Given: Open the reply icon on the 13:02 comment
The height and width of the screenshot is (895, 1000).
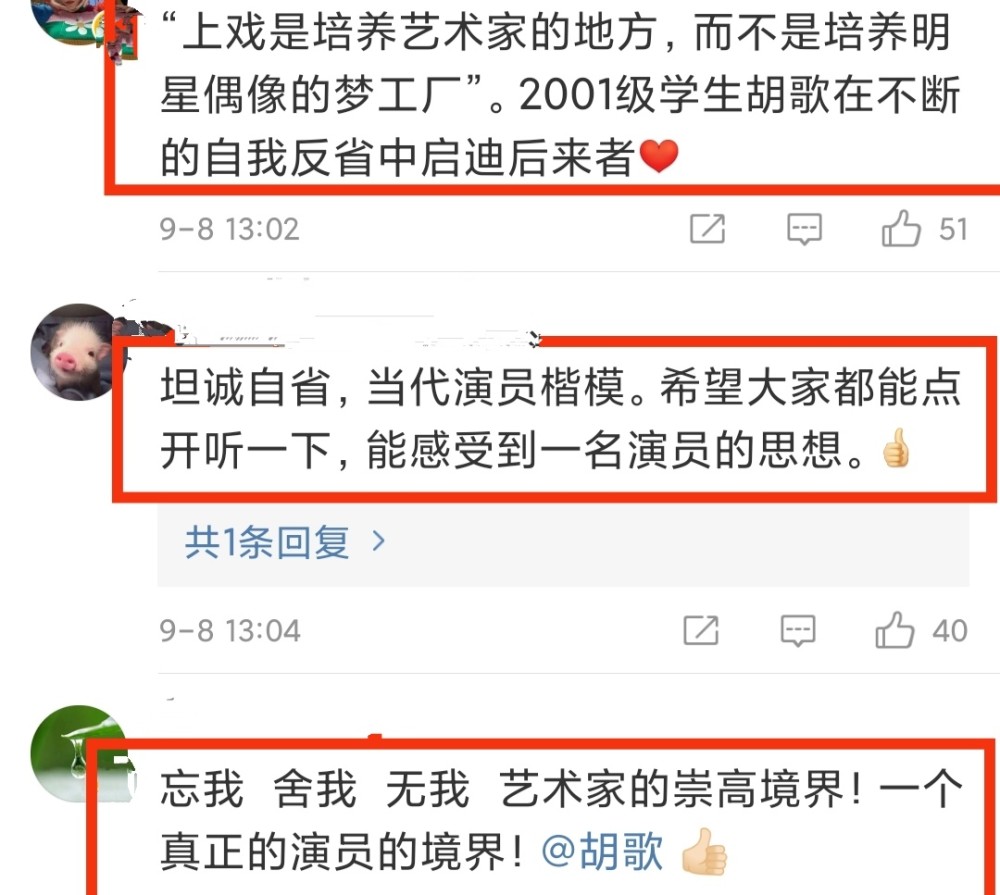Looking at the screenshot, I should [804, 228].
